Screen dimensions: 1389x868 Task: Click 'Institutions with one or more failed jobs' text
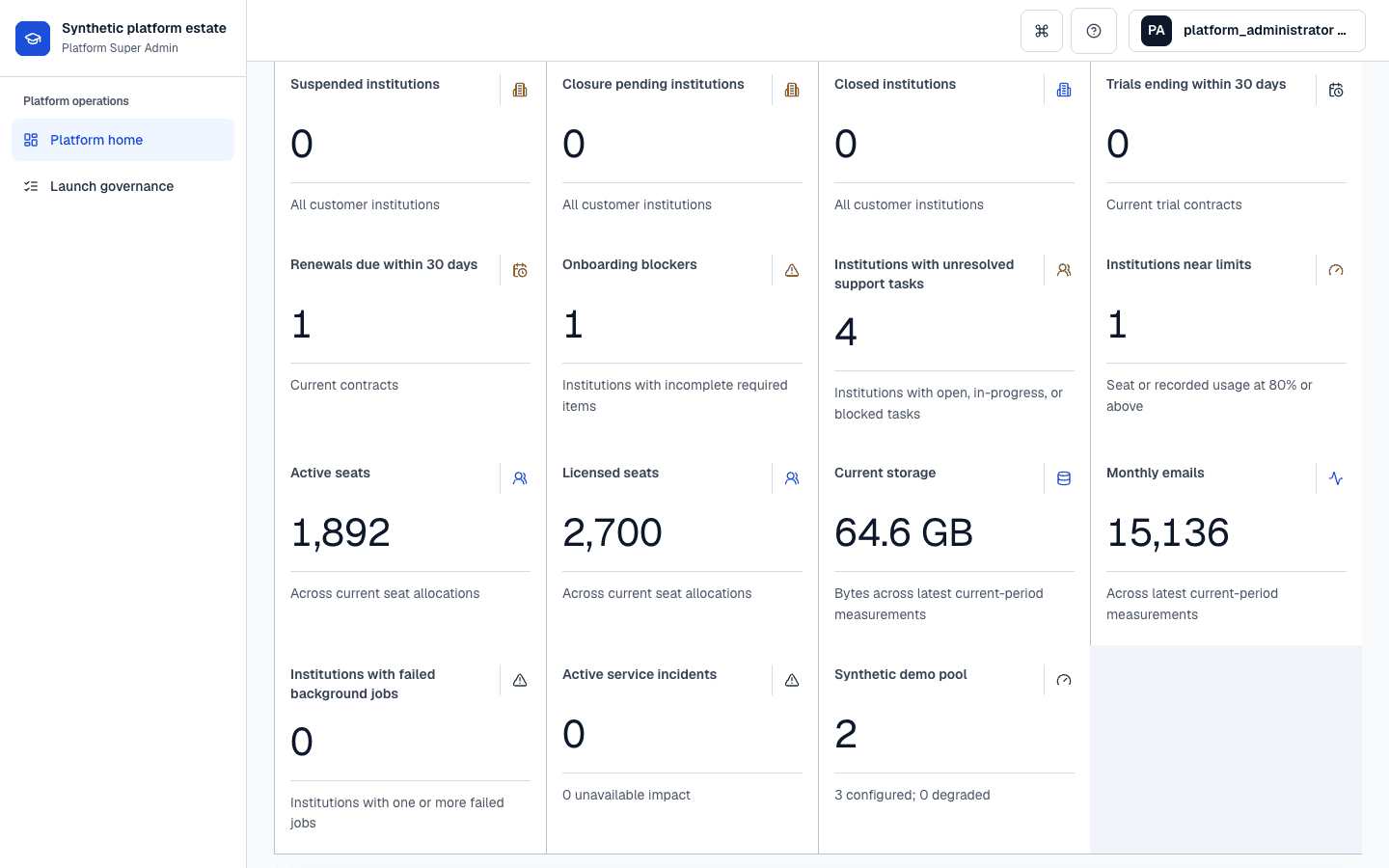(x=397, y=812)
